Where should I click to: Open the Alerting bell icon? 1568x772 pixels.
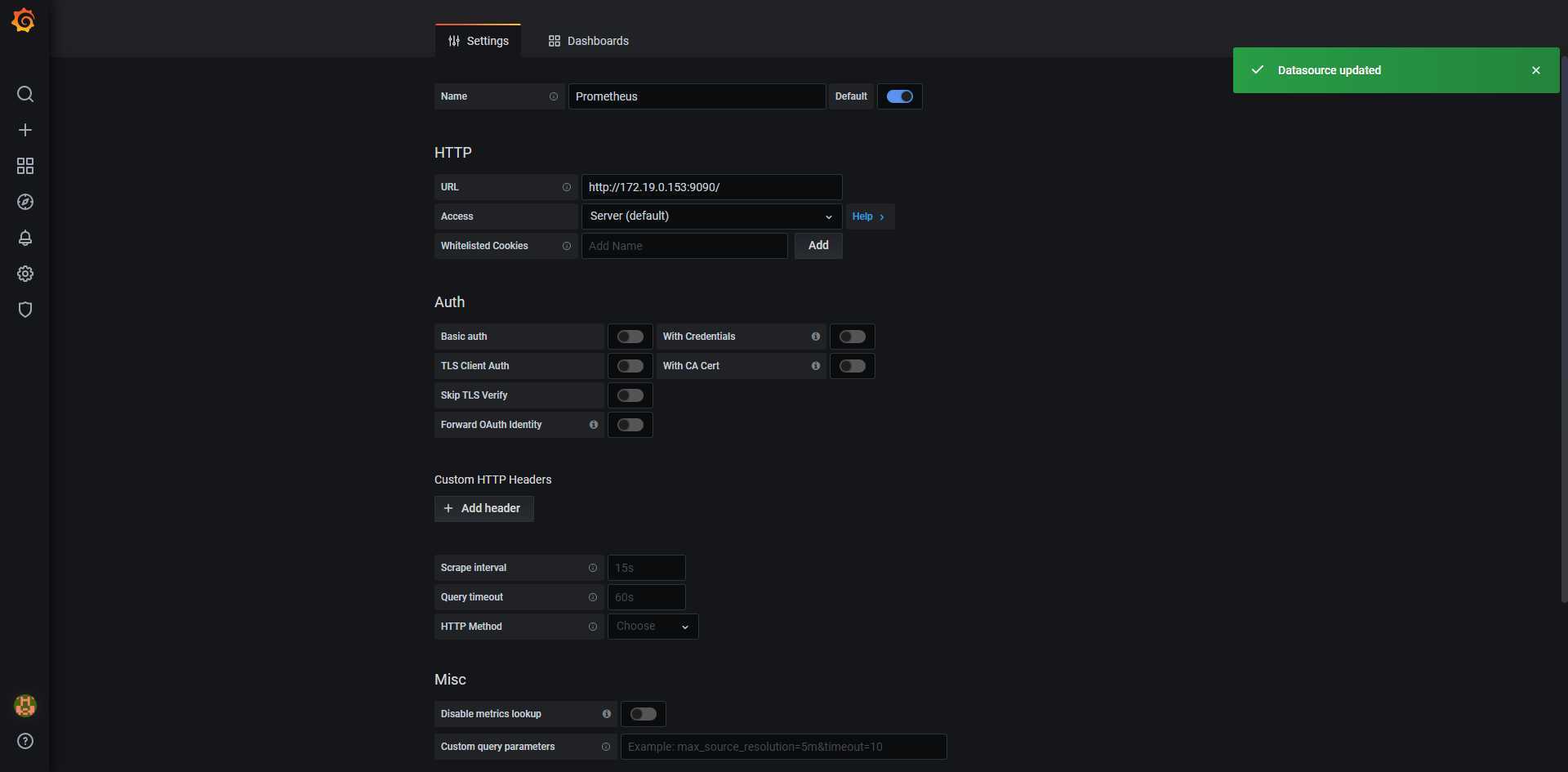[x=25, y=238]
